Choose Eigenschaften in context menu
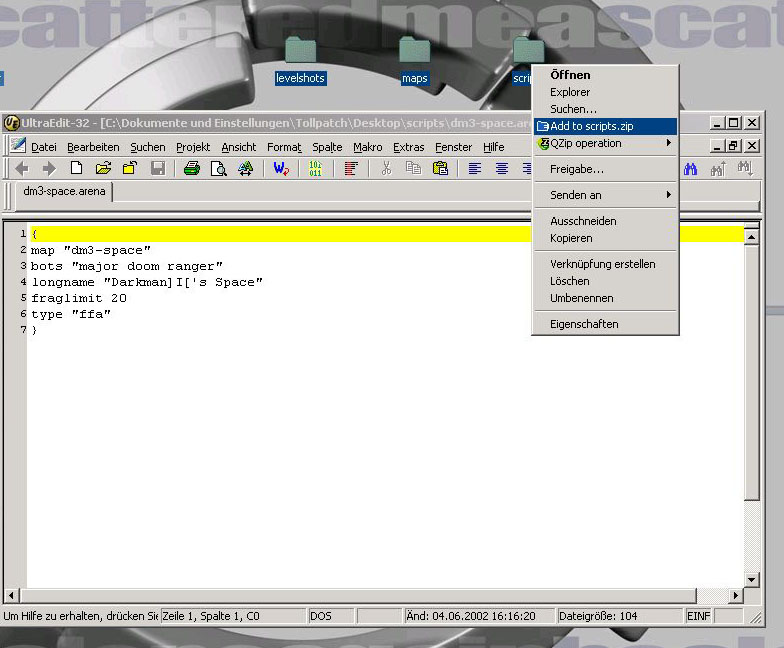This screenshot has width=784, height=648. tap(605, 324)
